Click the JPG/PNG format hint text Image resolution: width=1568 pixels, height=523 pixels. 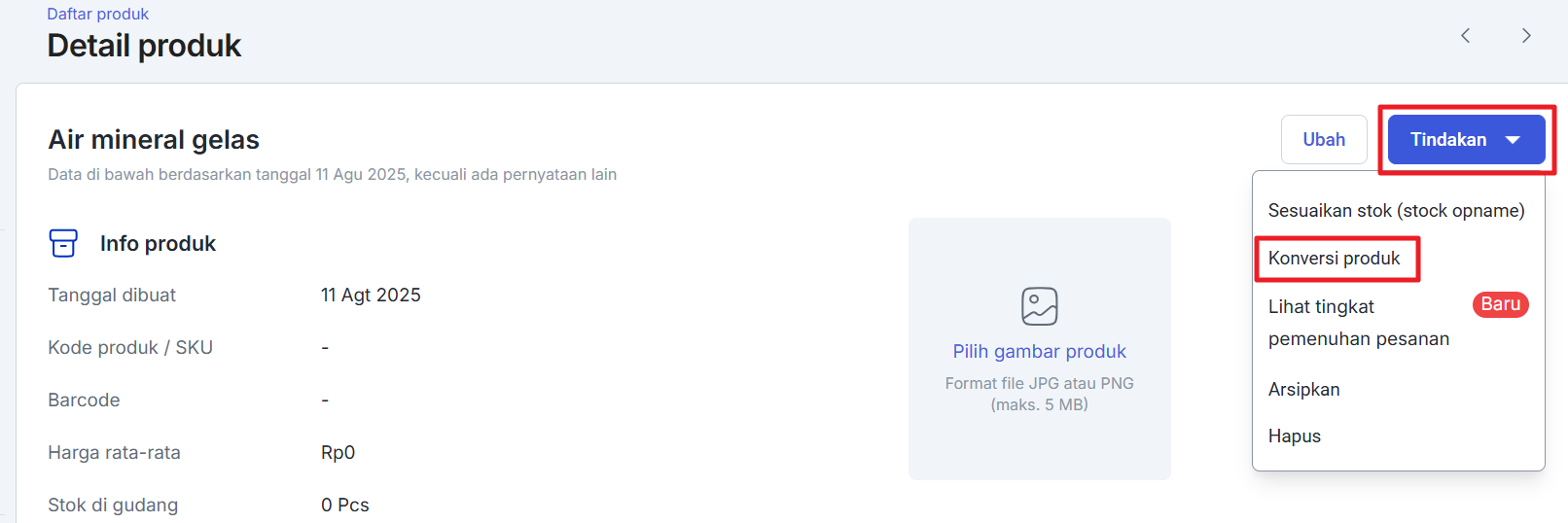click(1039, 394)
